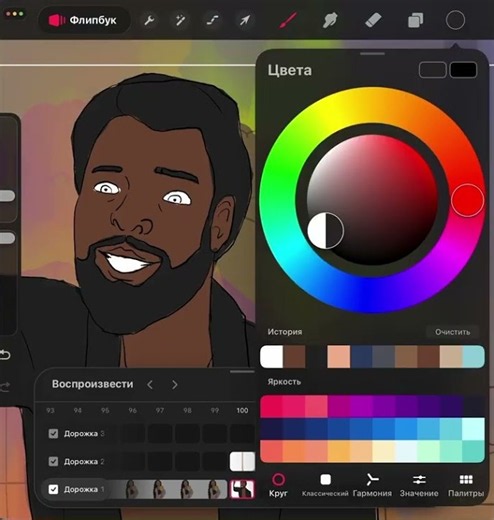Switch to the Круг tab
494x520 pixels.
[x=278, y=485]
